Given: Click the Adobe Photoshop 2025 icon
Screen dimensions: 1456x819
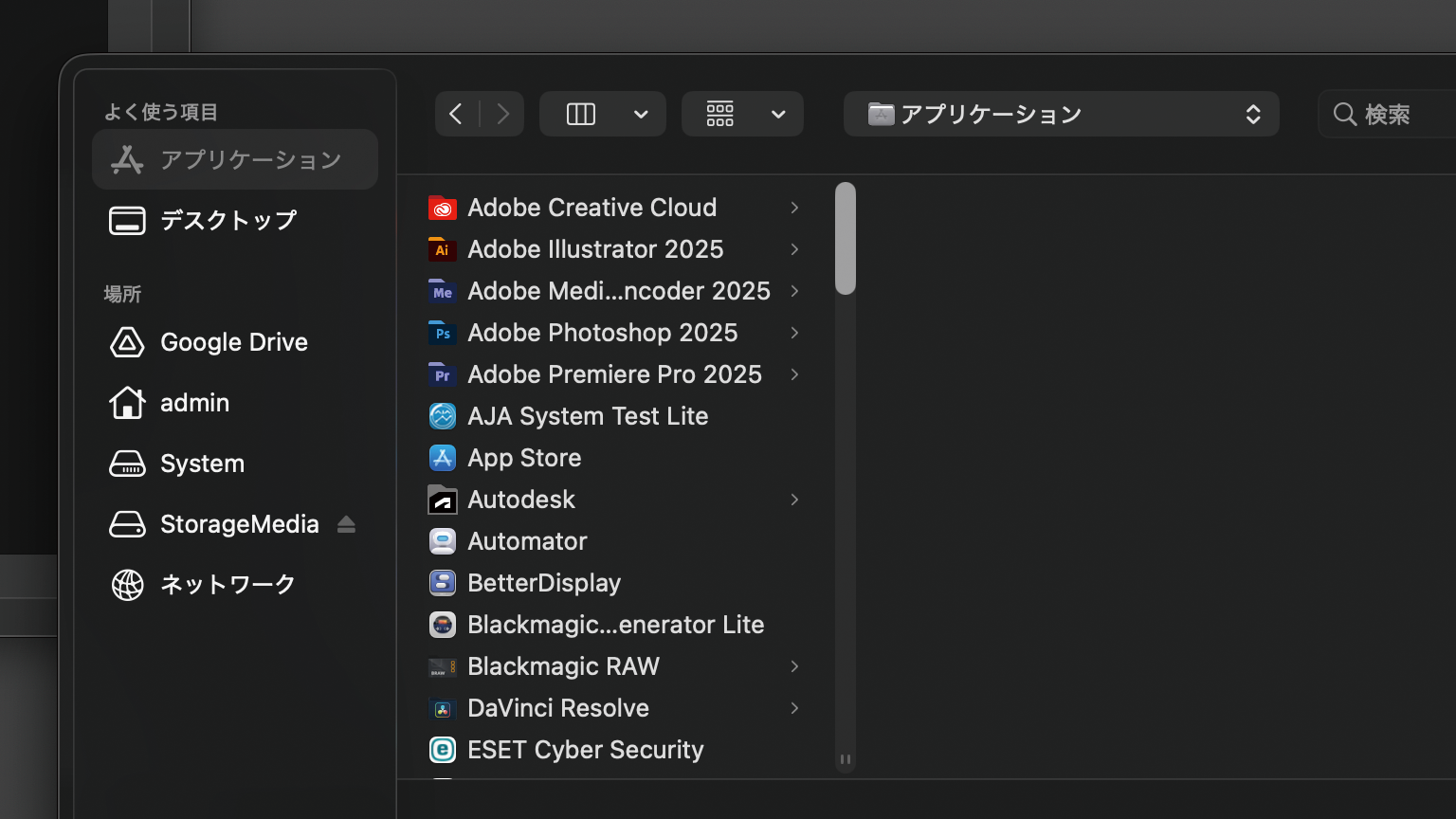Looking at the screenshot, I should coord(442,333).
